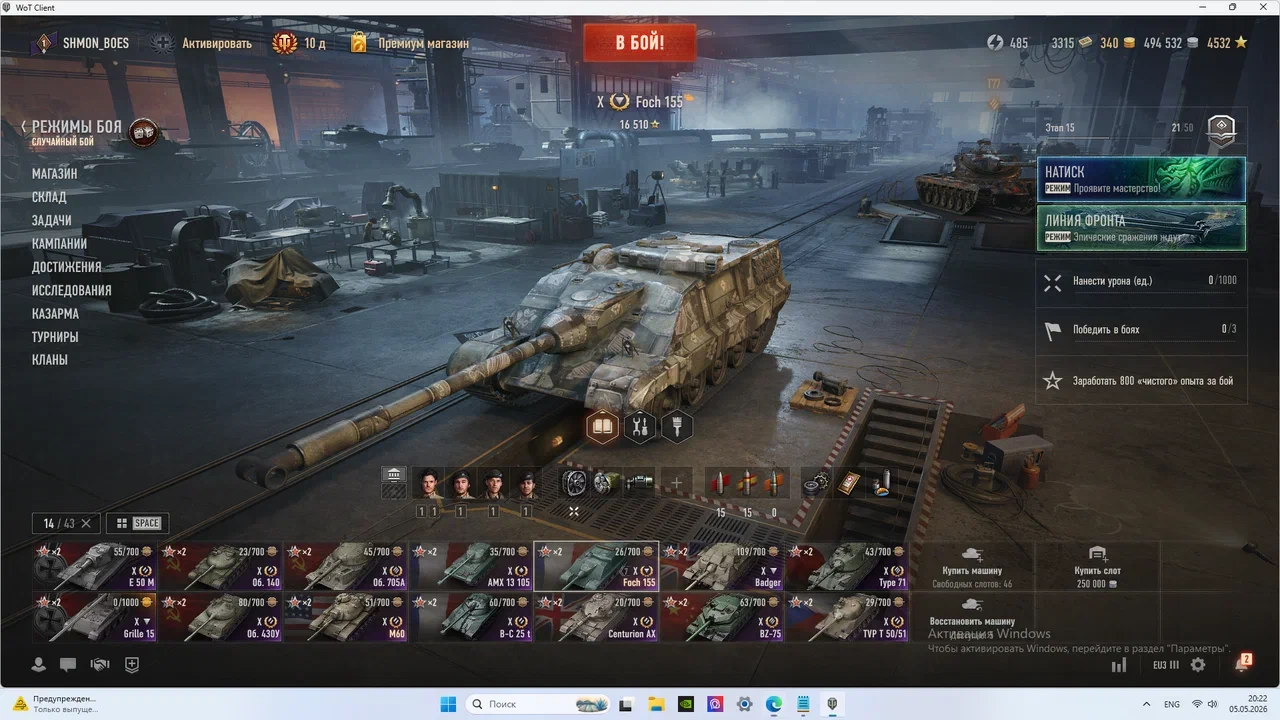Open the chat channels speech bubble icon

(x=68, y=664)
